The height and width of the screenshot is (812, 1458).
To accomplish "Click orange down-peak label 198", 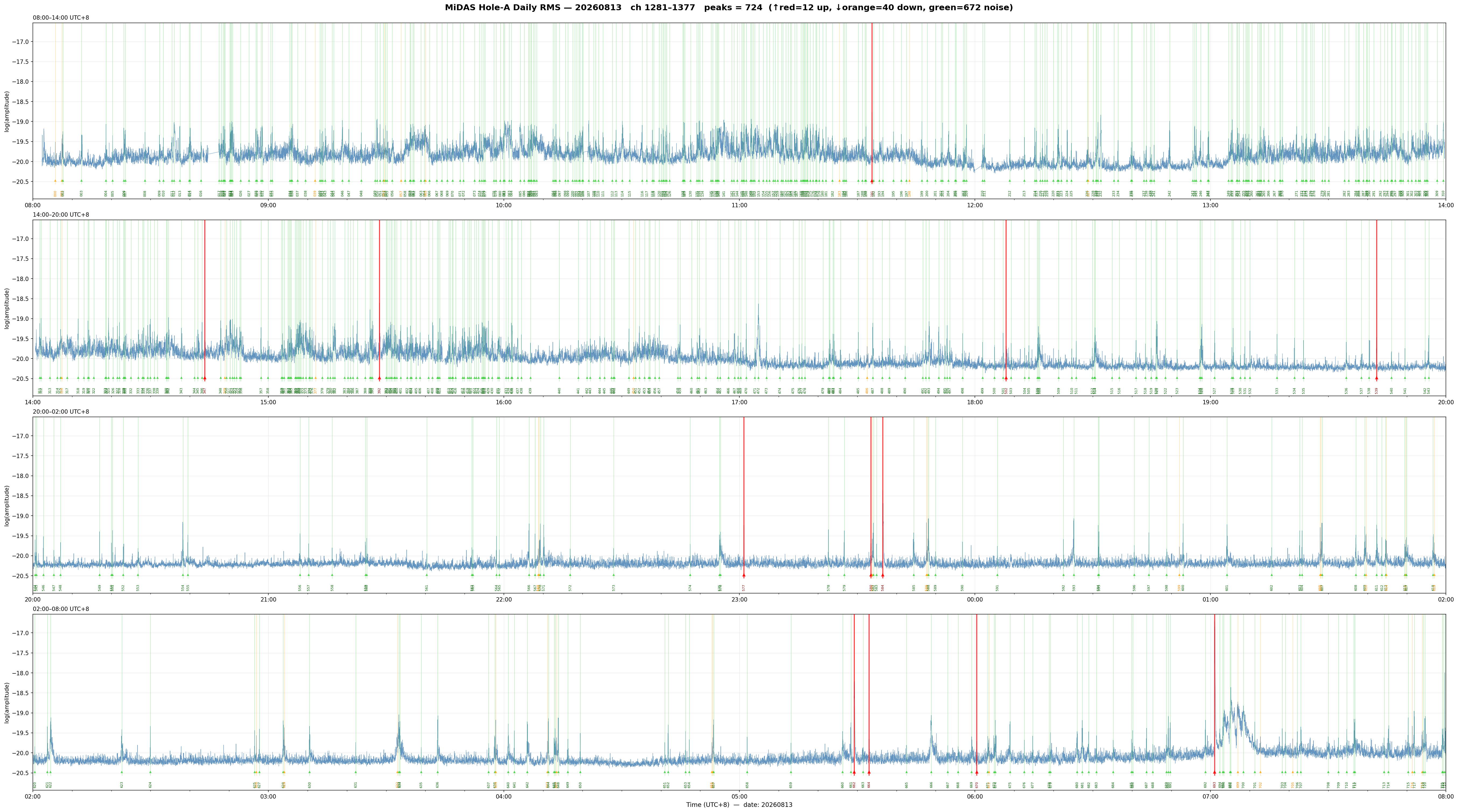I will click(909, 194).
